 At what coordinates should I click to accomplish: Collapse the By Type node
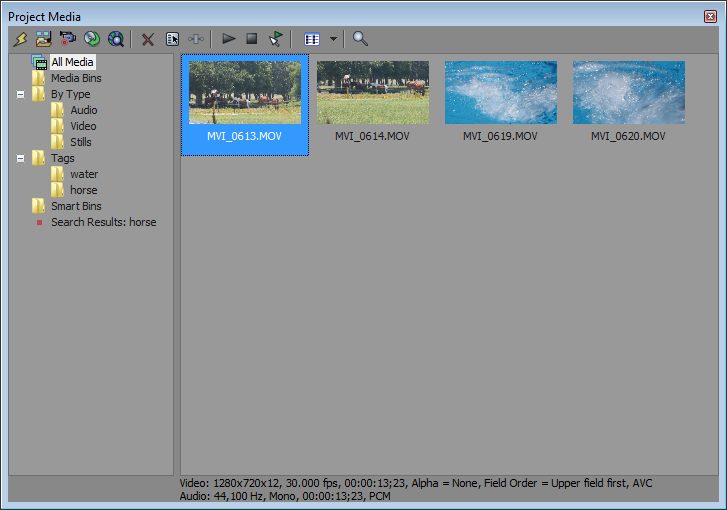(20, 94)
